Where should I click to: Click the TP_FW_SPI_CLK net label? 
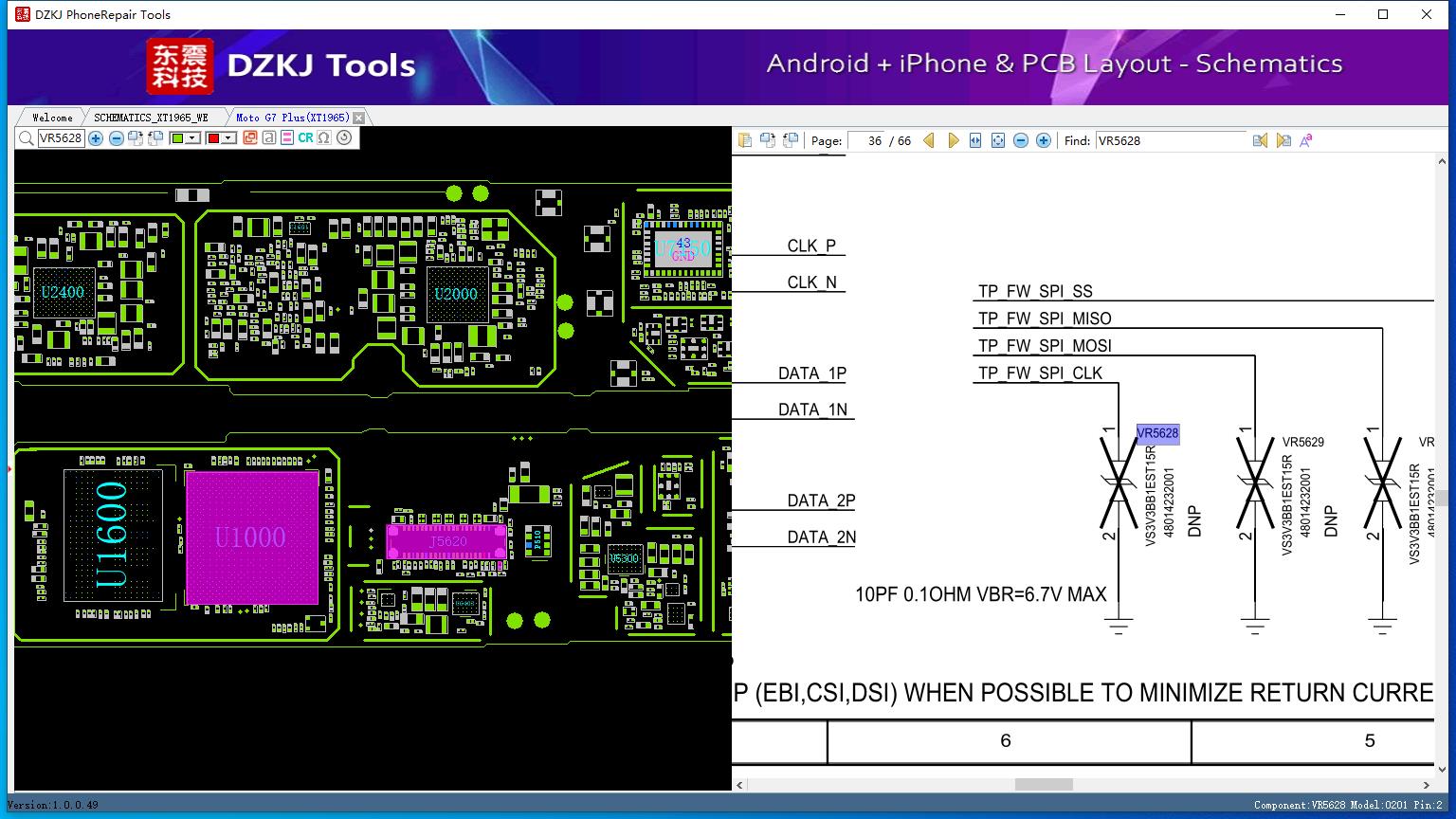[x=1040, y=373]
